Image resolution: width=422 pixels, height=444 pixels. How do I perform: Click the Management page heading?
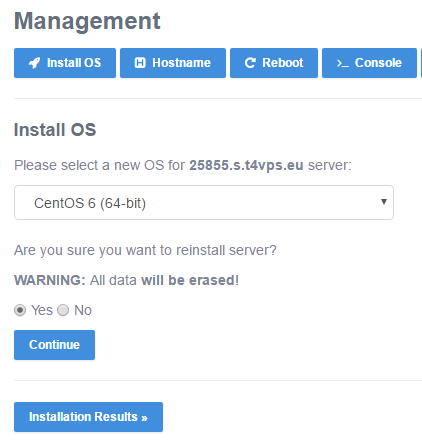pos(87,21)
